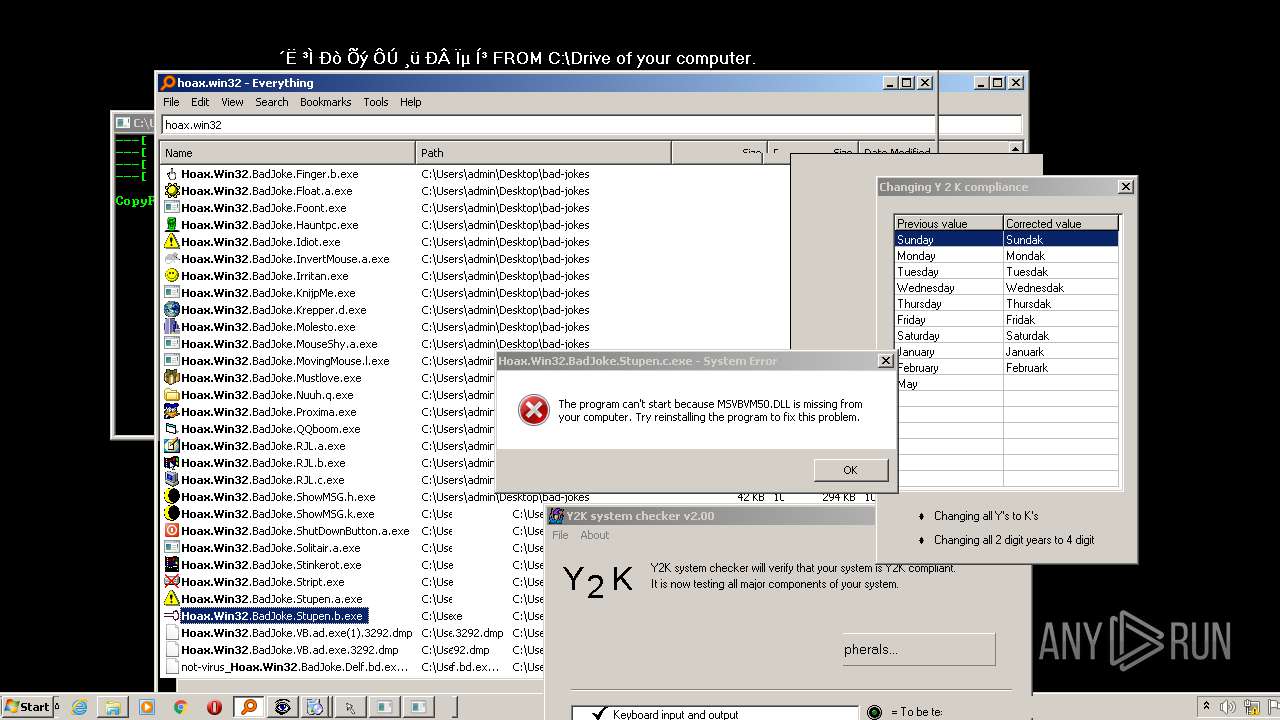Click the mouse cursor taskbar button
Screen dimensions: 1280x720
(x=349, y=707)
